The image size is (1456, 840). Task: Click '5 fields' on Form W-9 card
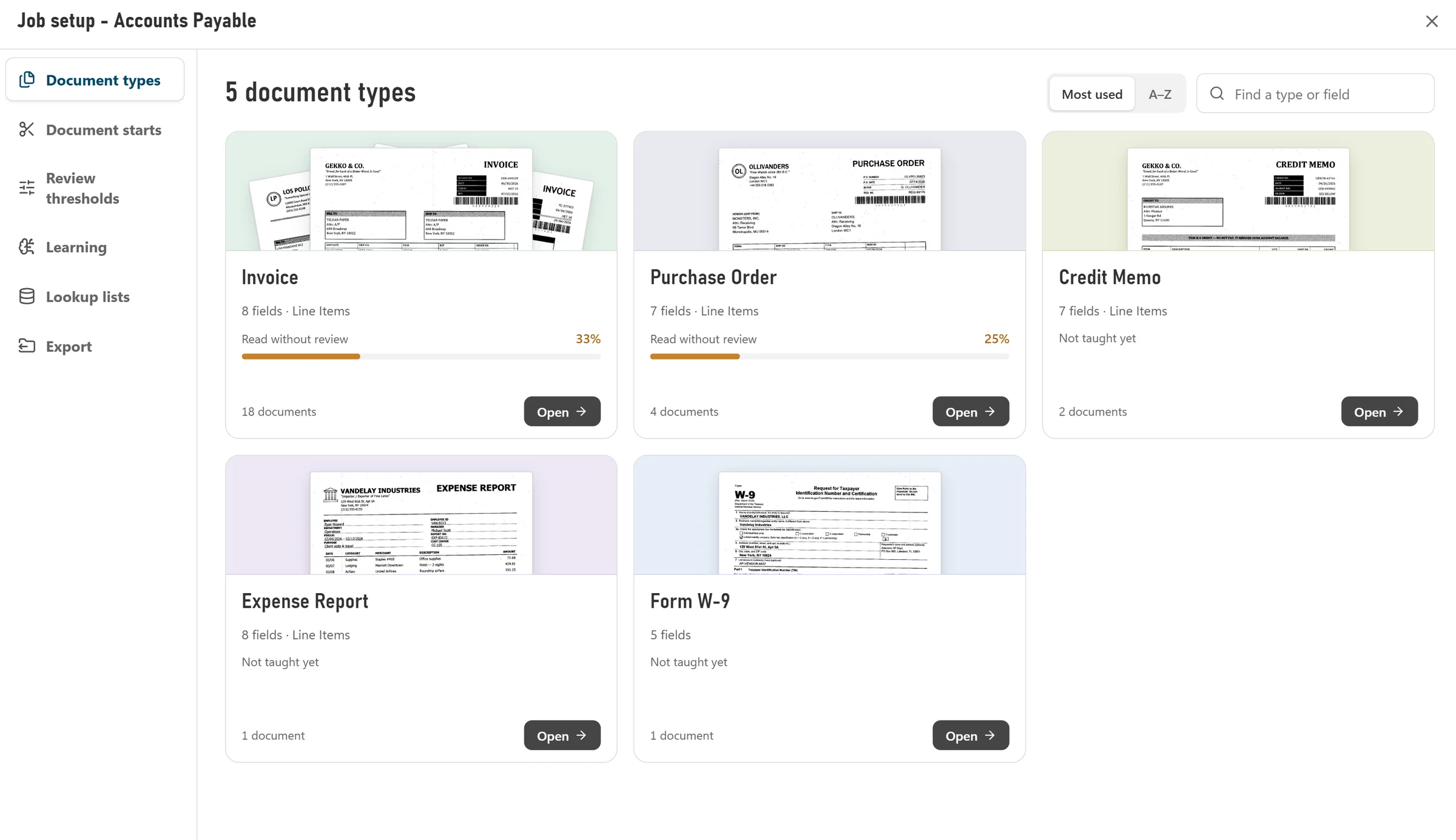coord(670,635)
